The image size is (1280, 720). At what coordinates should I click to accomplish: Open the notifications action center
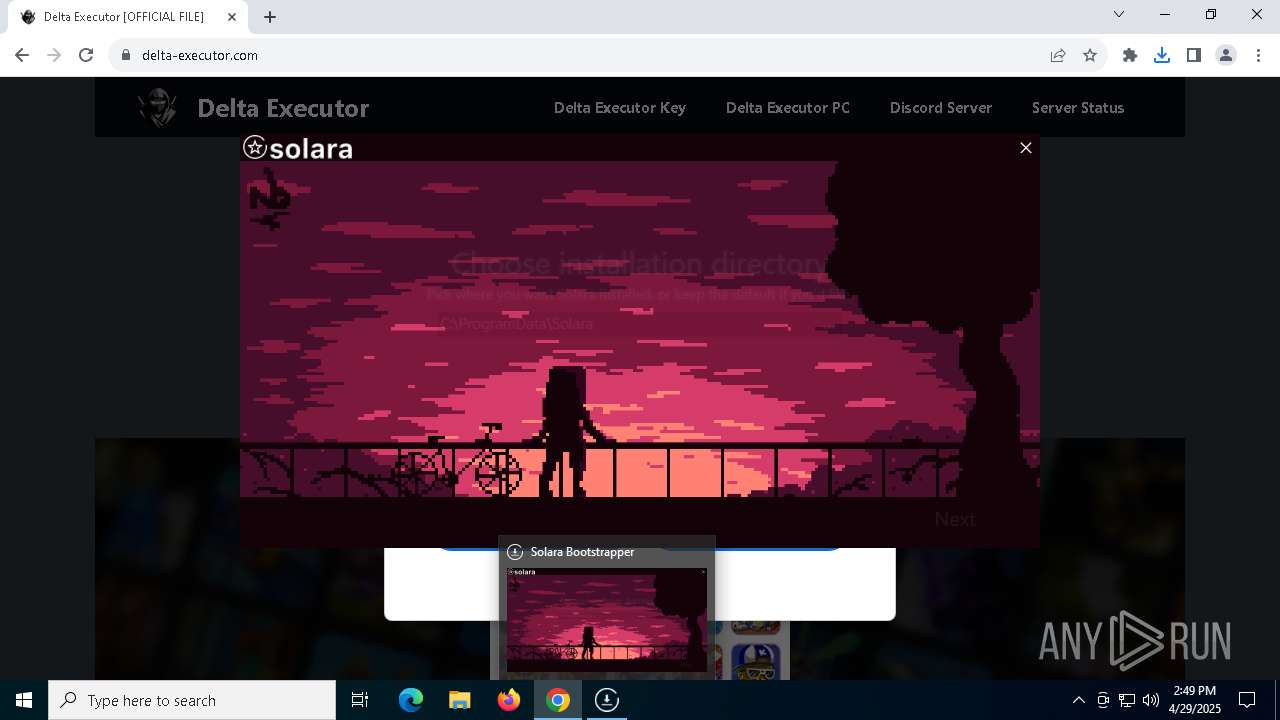coord(1247,700)
